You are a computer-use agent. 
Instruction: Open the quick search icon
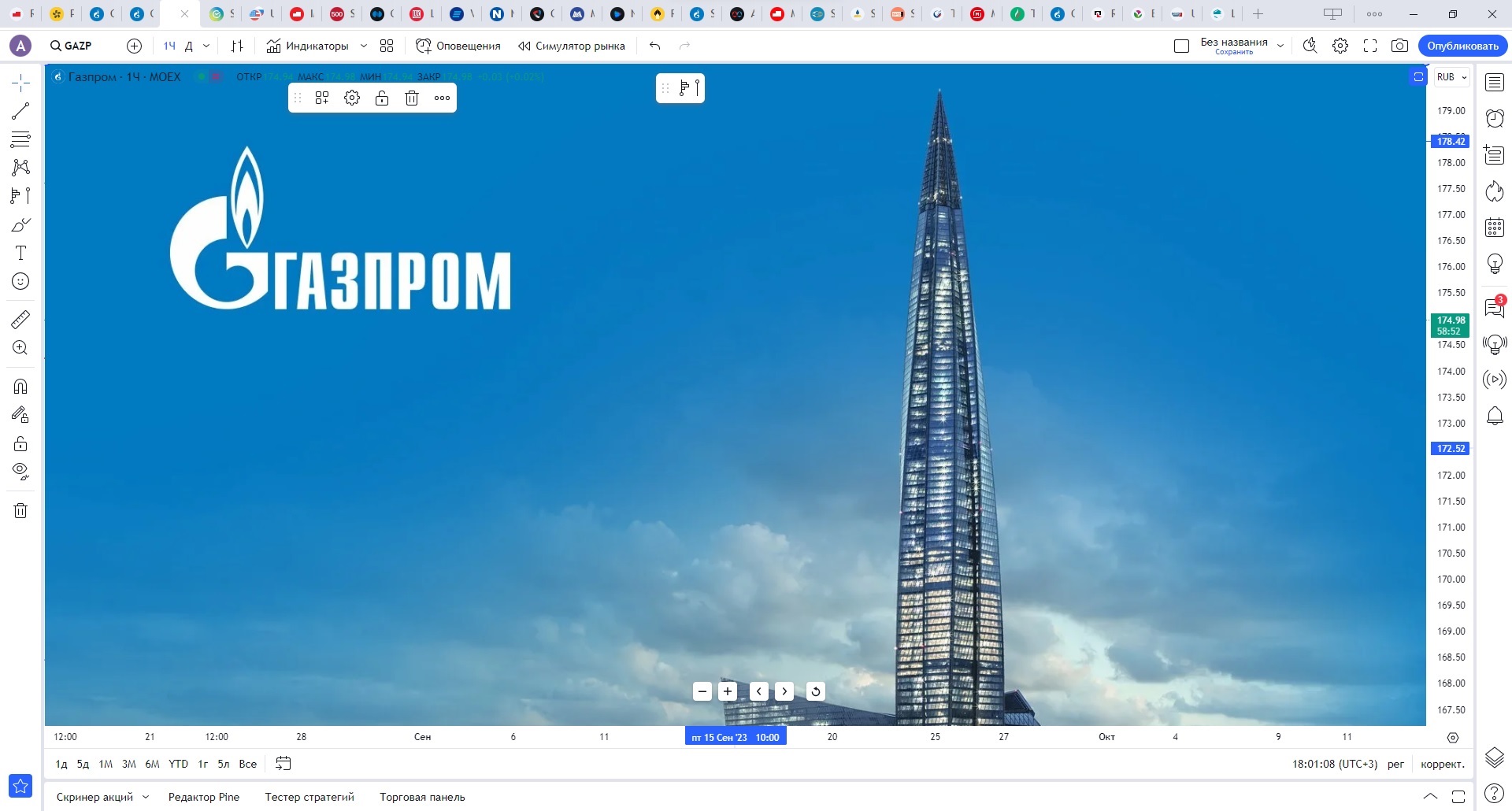tap(1310, 46)
